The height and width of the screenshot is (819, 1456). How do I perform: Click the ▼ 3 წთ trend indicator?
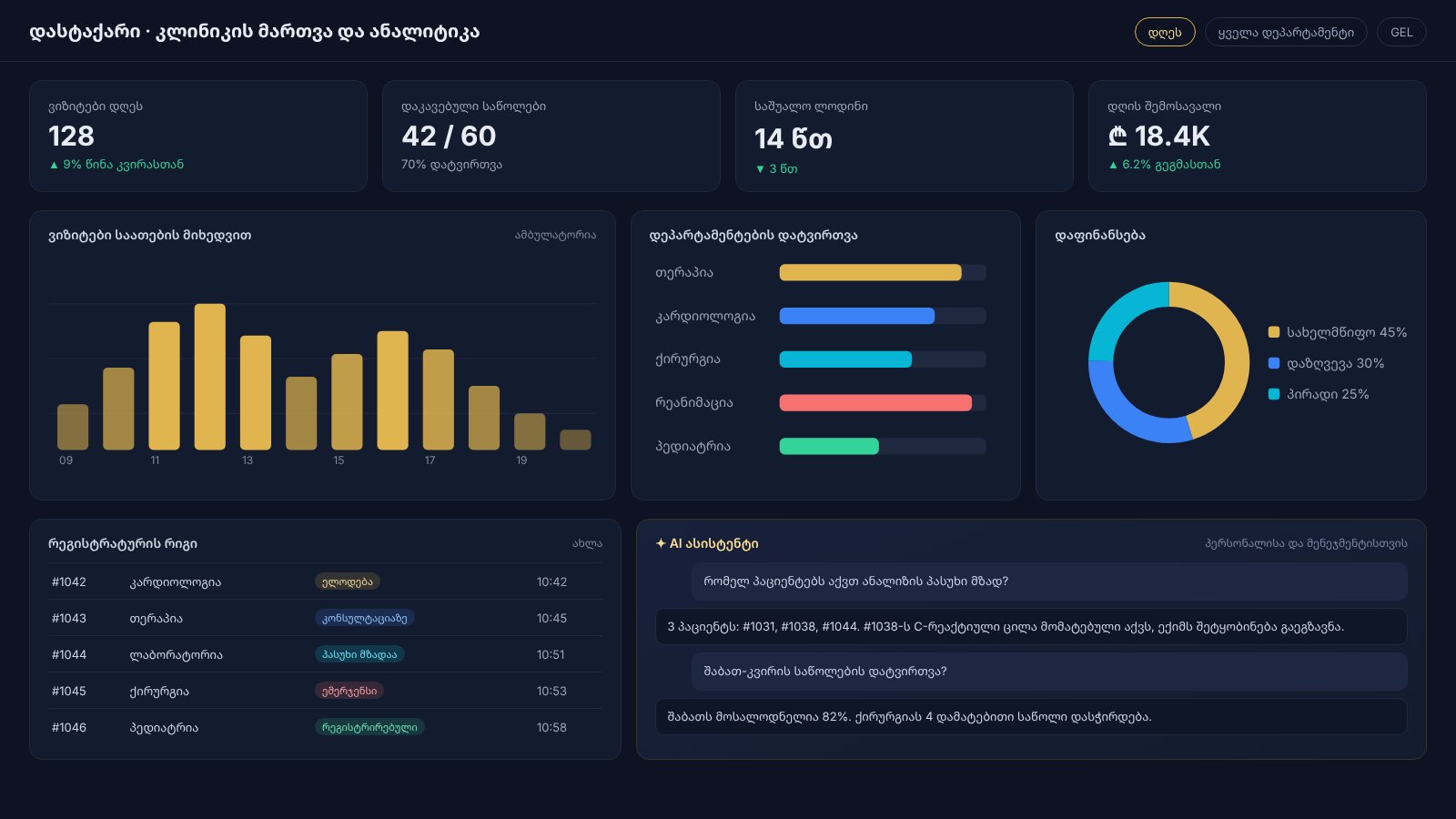776,168
